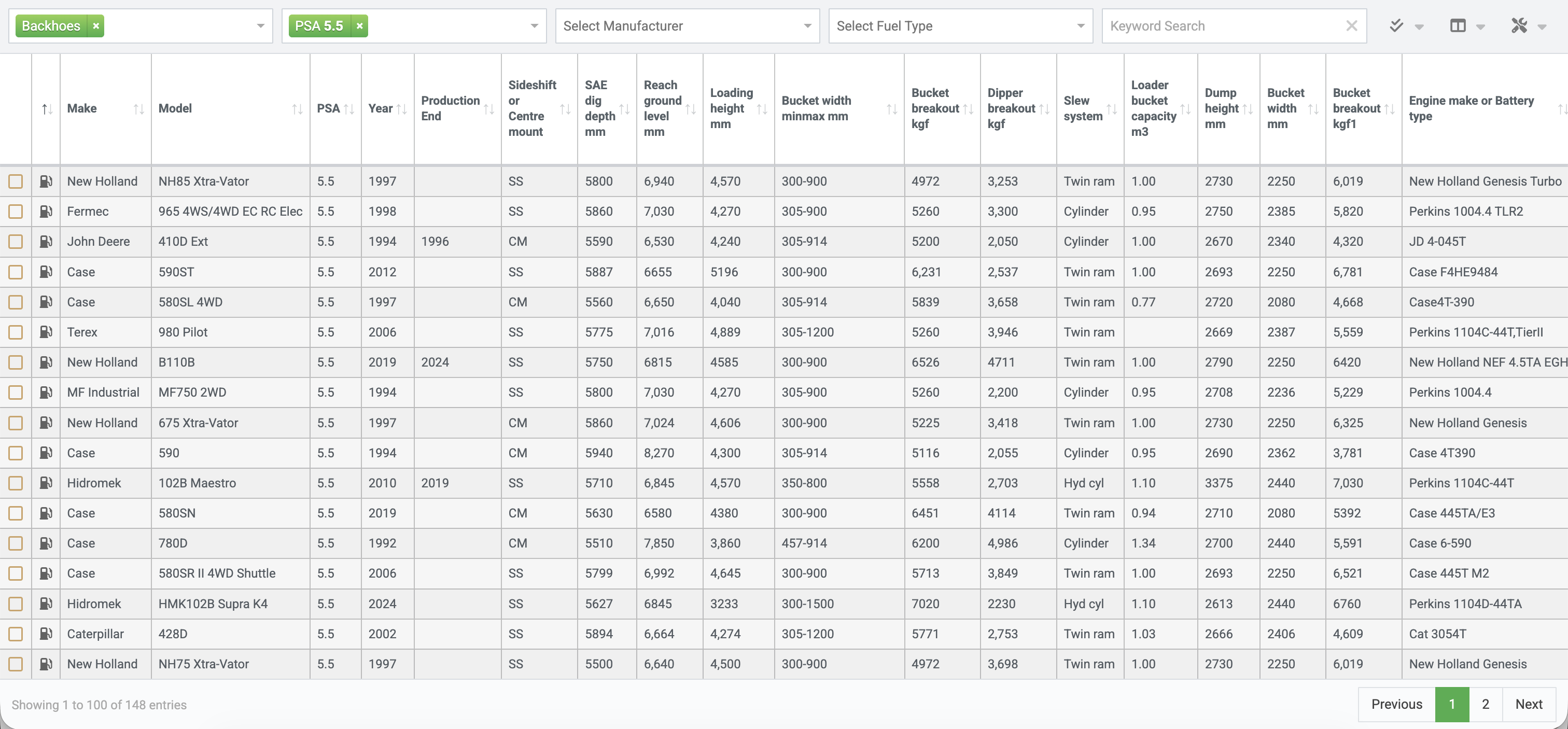The image size is (1568, 729).
Task: Click fuel pump icon in Case 580SL 4WD row
Action: click(46, 302)
